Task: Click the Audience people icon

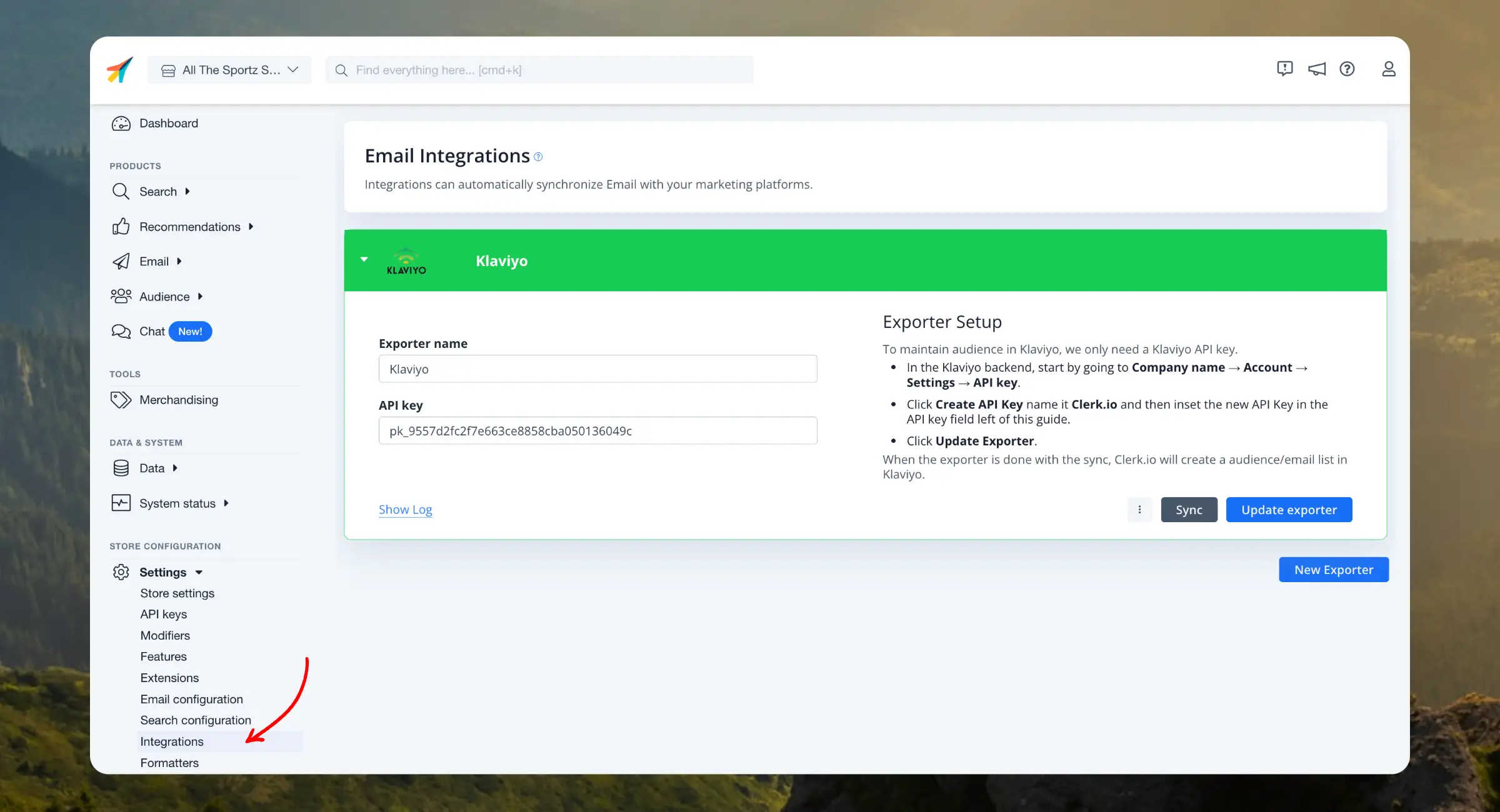Action: click(121, 296)
